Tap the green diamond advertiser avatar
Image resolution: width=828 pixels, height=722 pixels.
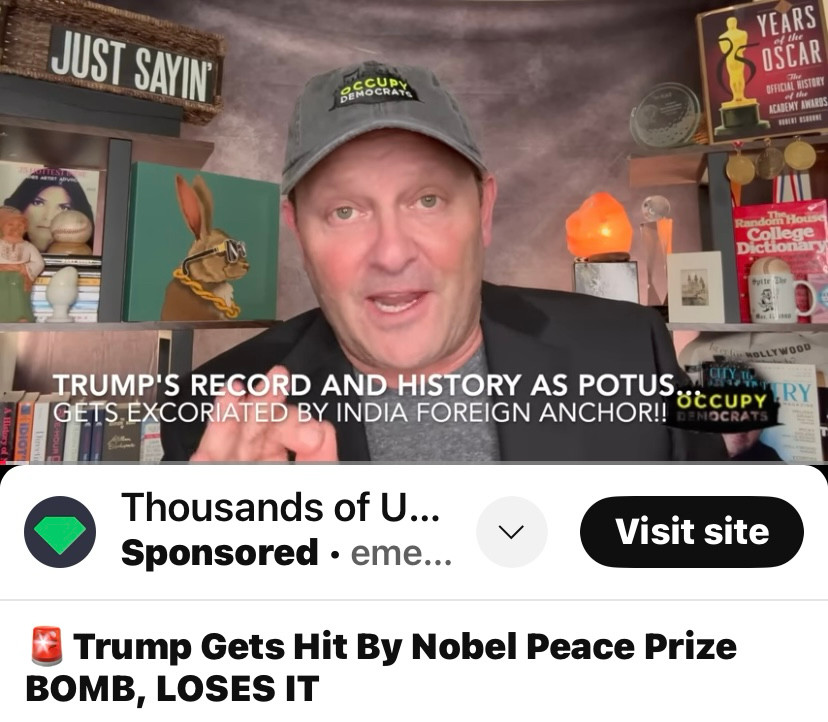pyautogui.click(x=60, y=531)
